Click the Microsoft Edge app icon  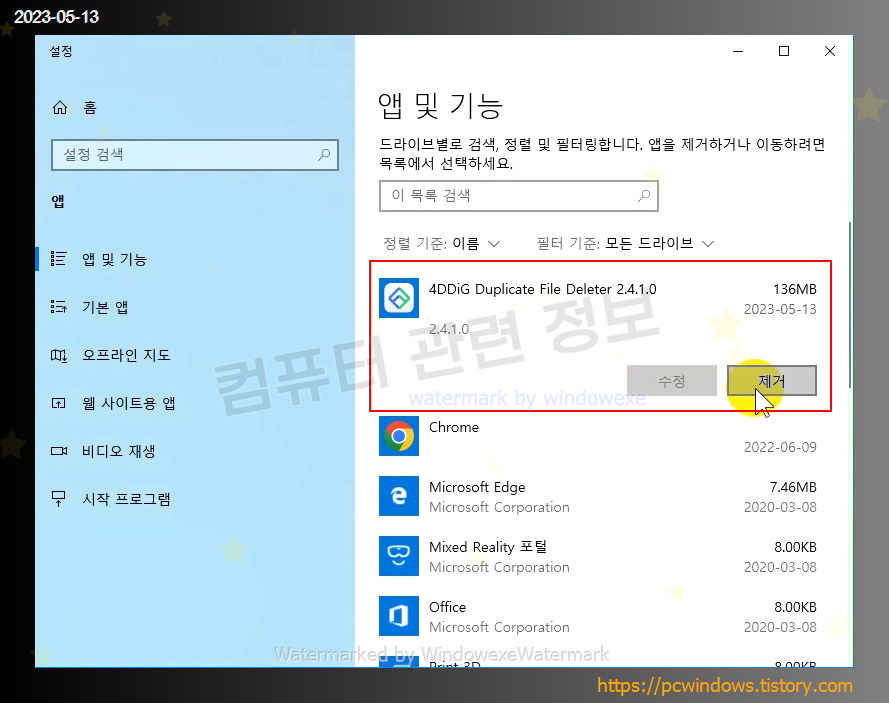[399, 496]
